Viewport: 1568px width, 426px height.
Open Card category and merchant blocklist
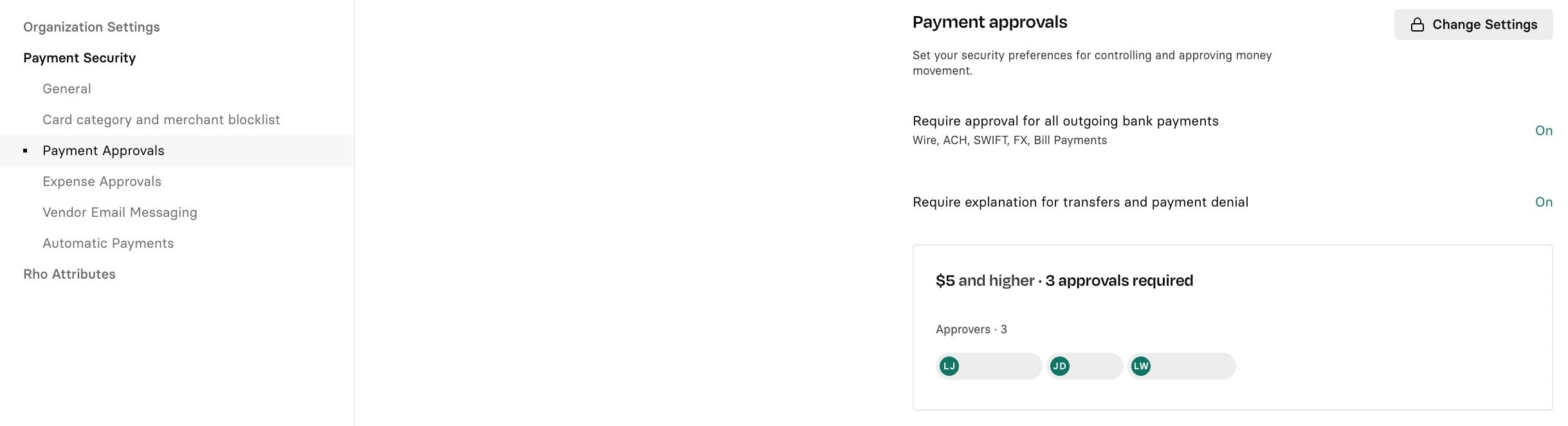[161, 120]
